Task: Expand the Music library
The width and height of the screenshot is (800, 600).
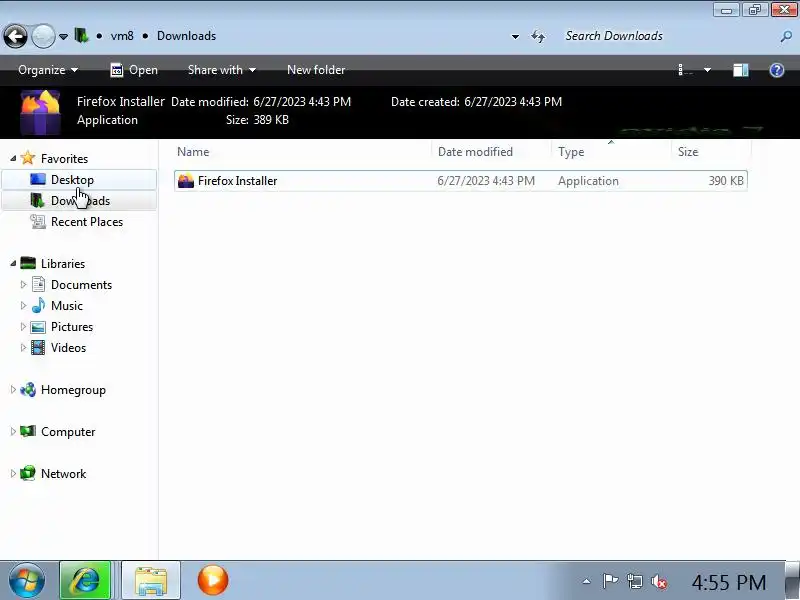Action: (x=23, y=306)
